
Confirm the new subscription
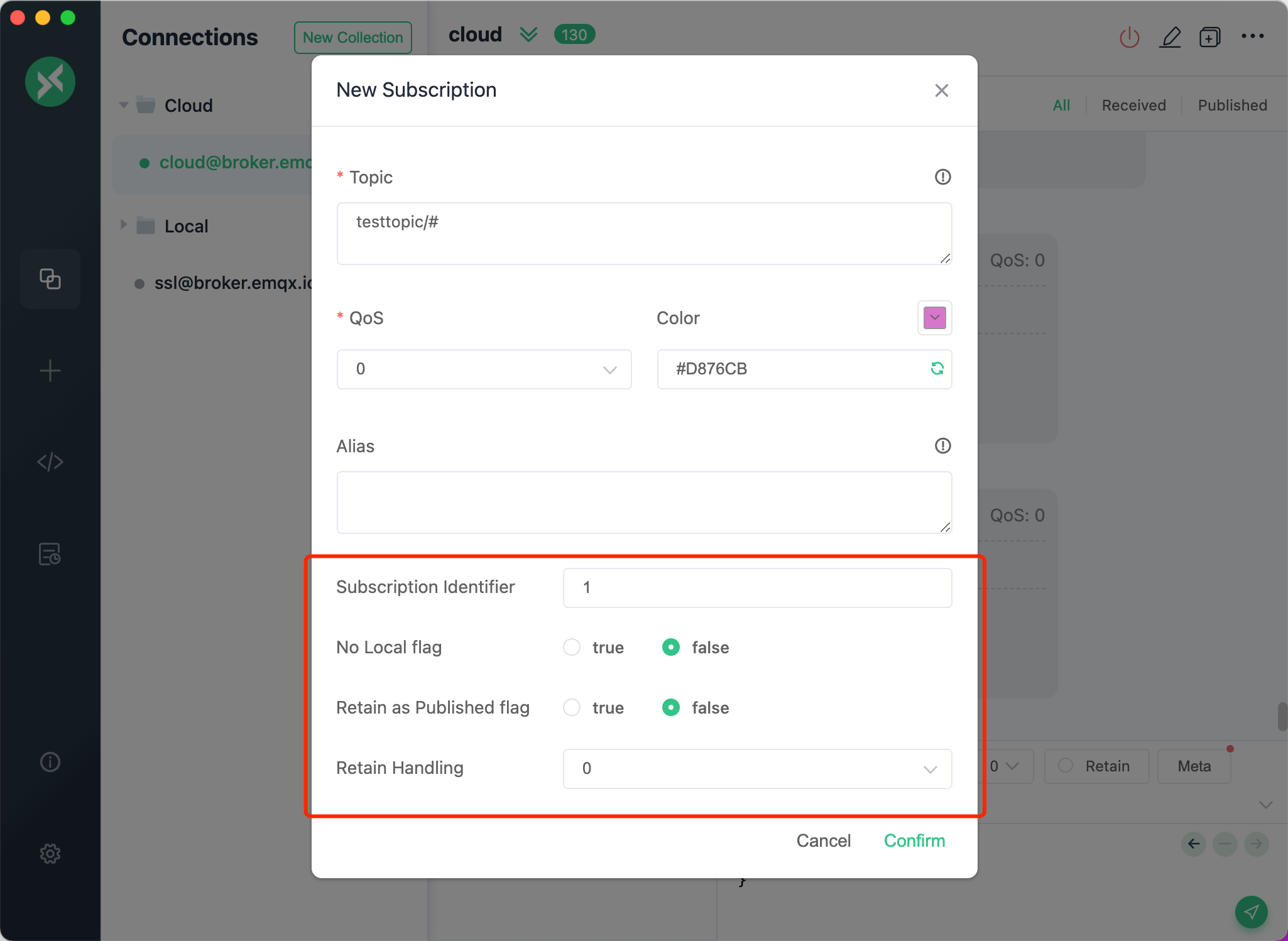click(x=914, y=840)
